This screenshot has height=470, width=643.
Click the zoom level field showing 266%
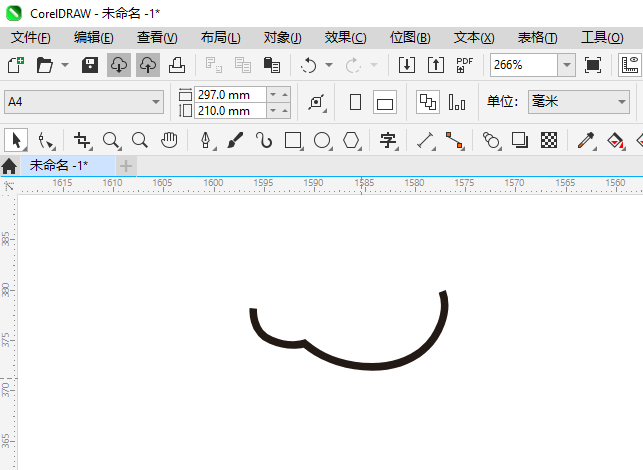coord(524,65)
